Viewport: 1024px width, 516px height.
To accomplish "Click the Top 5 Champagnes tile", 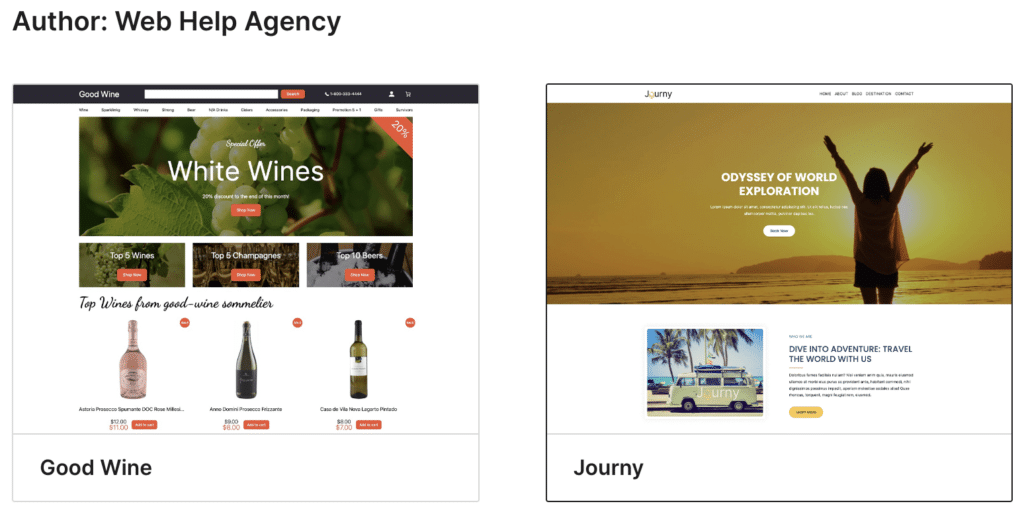I will (x=246, y=265).
